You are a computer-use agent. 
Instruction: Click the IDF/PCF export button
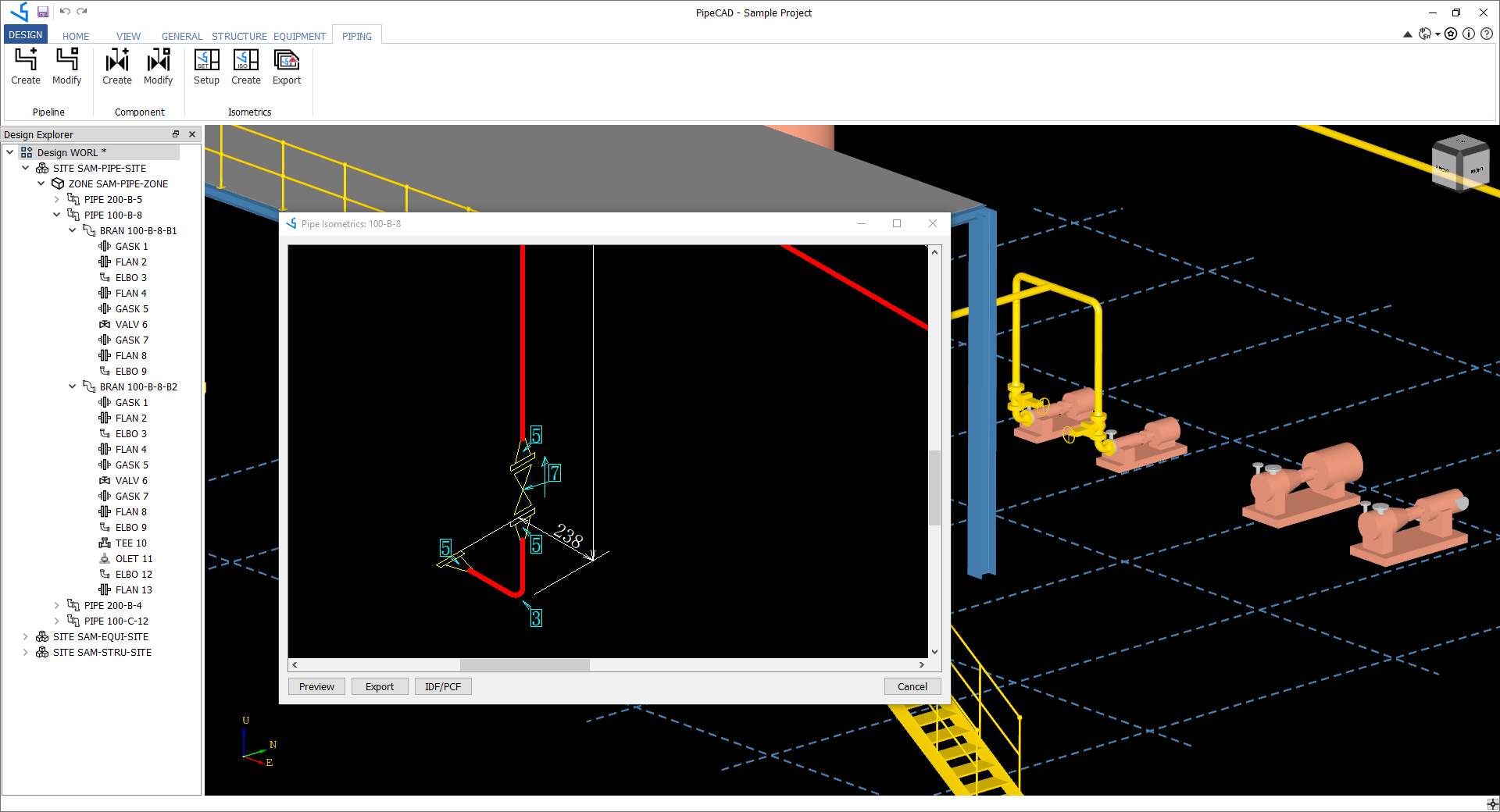coord(442,686)
